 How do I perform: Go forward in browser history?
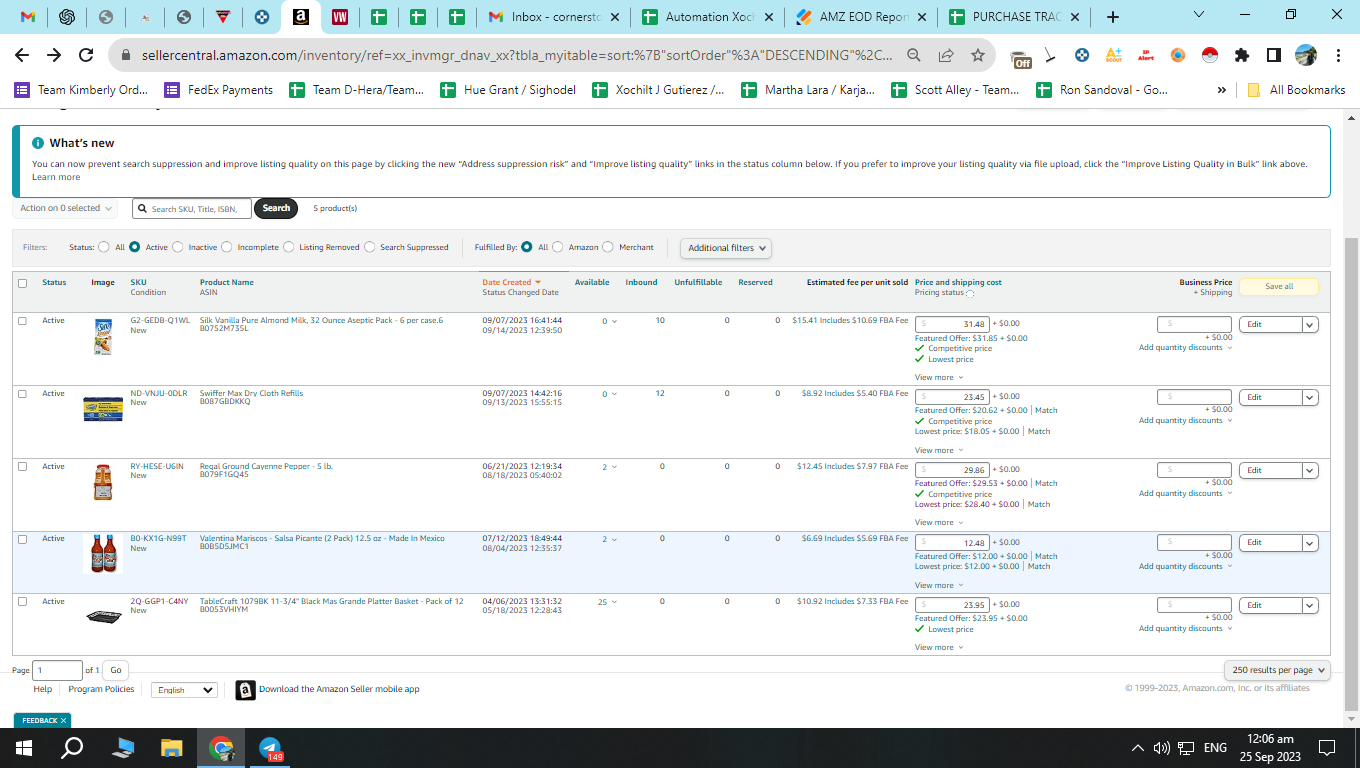click(54, 56)
